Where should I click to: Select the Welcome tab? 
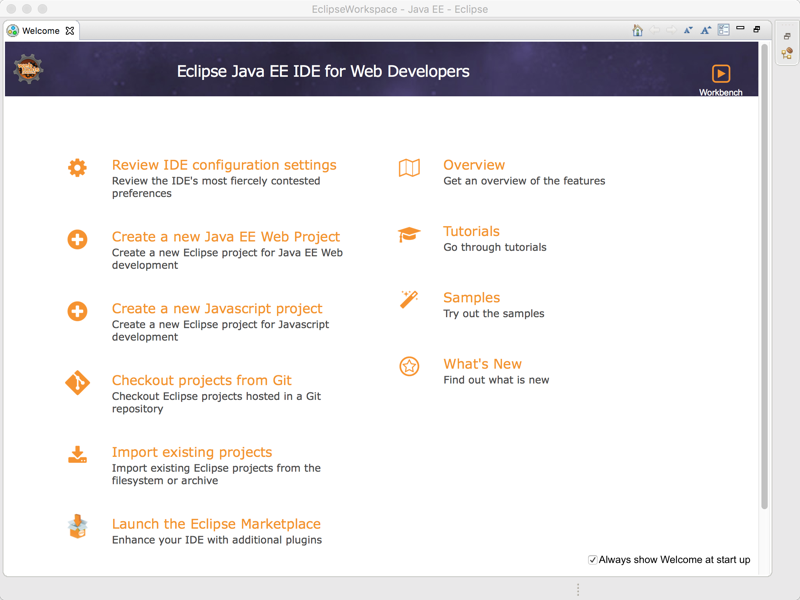[x=41, y=31]
